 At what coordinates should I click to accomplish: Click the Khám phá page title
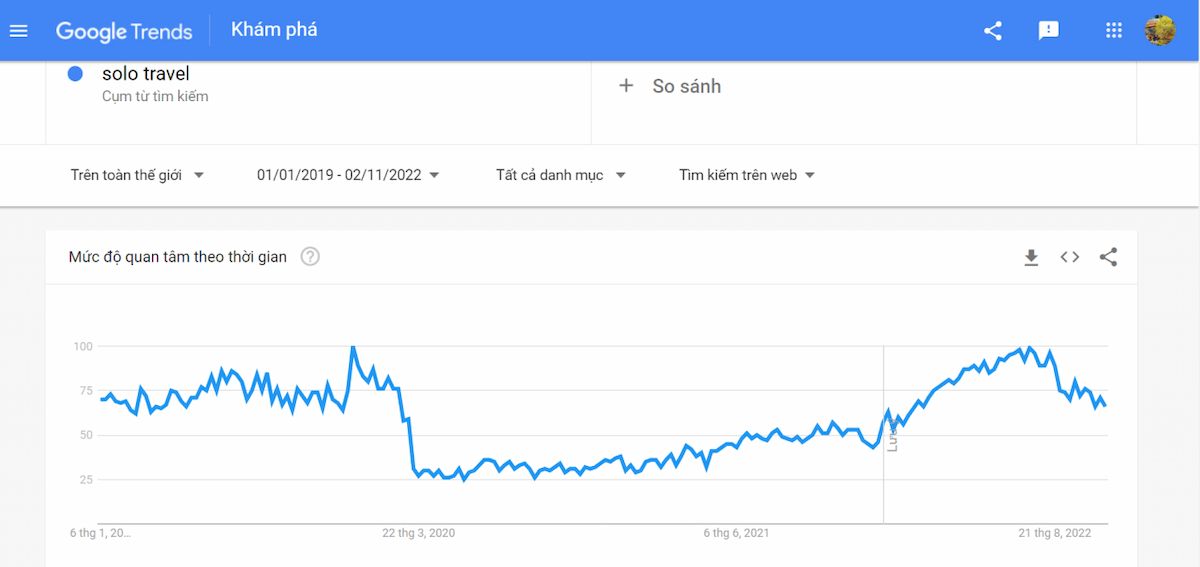274,30
